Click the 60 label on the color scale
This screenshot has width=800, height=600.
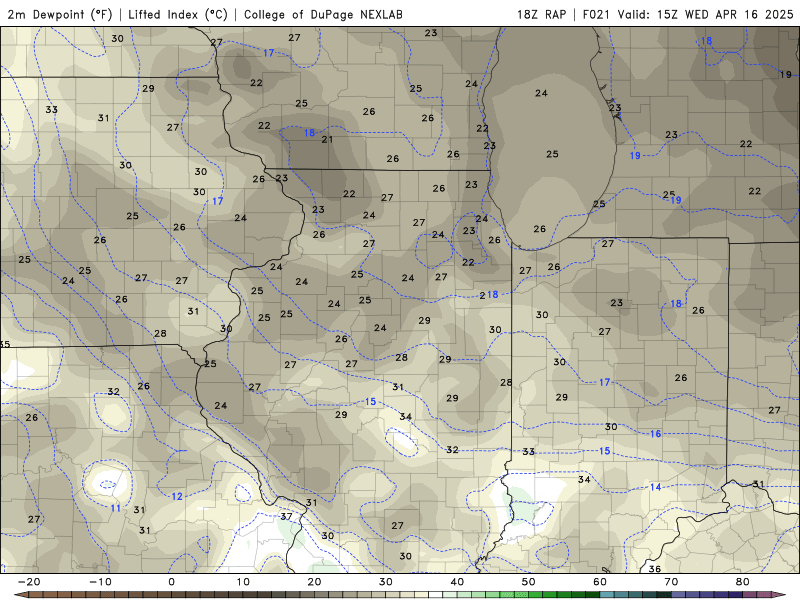point(600,582)
